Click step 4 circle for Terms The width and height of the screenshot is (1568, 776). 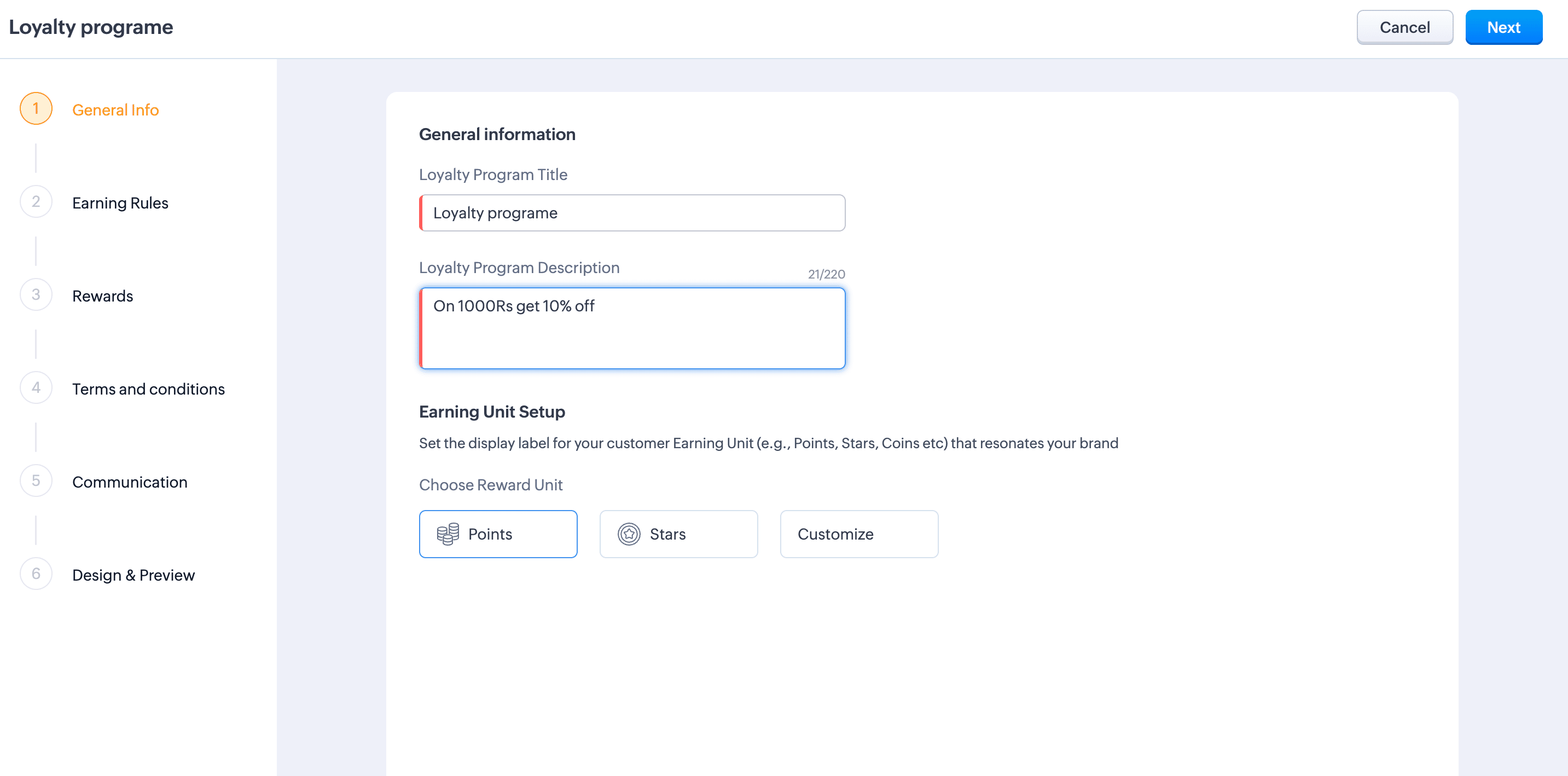[x=36, y=387]
